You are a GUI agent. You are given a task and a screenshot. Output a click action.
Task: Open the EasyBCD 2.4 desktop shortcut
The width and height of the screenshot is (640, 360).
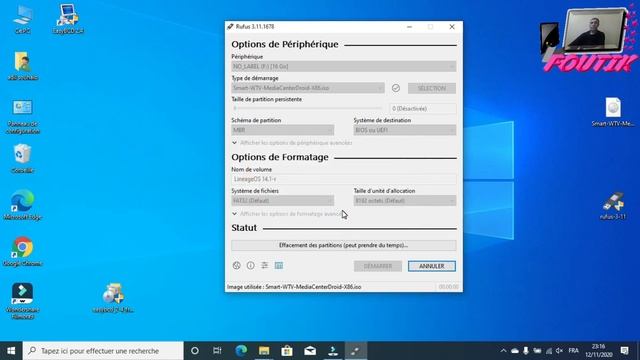click(x=68, y=20)
